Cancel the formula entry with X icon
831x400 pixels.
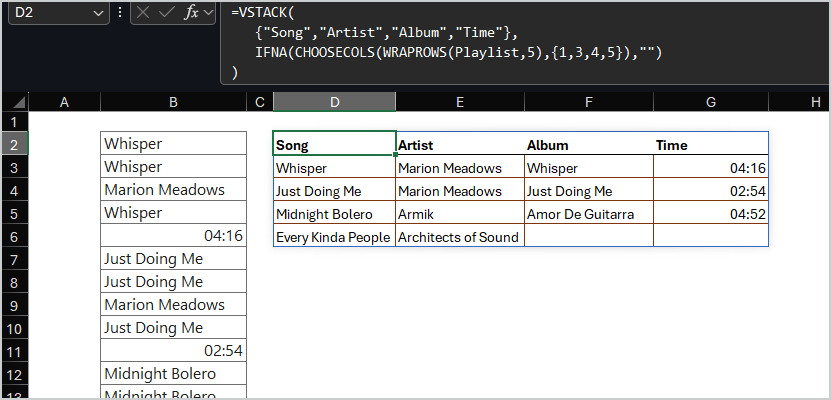click(x=143, y=13)
